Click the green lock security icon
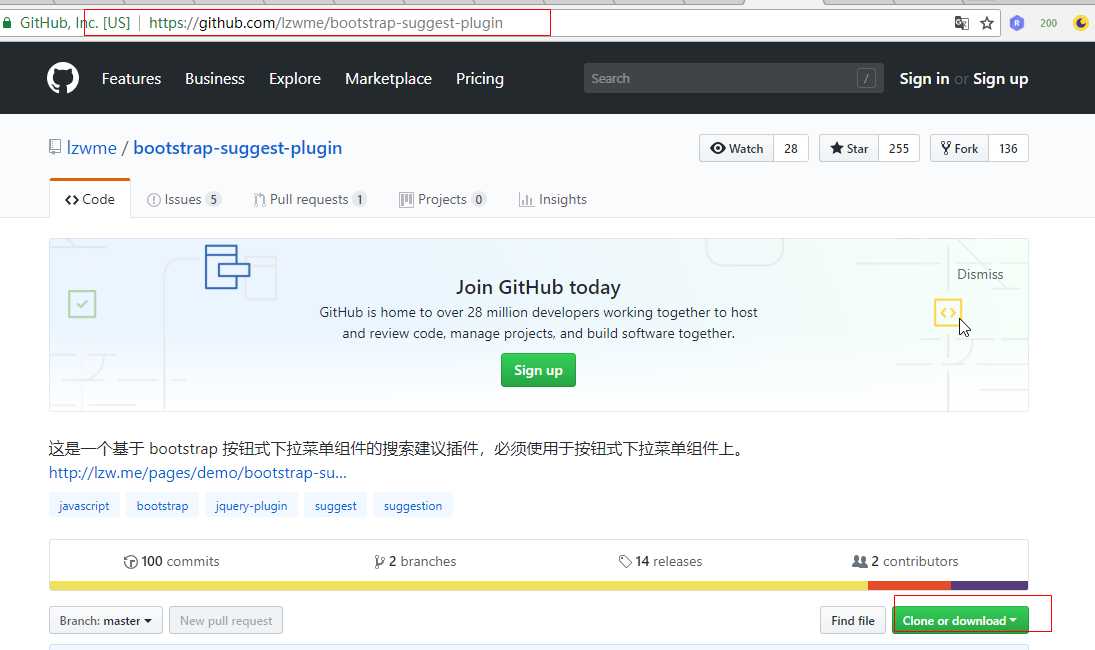 [x=7, y=23]
